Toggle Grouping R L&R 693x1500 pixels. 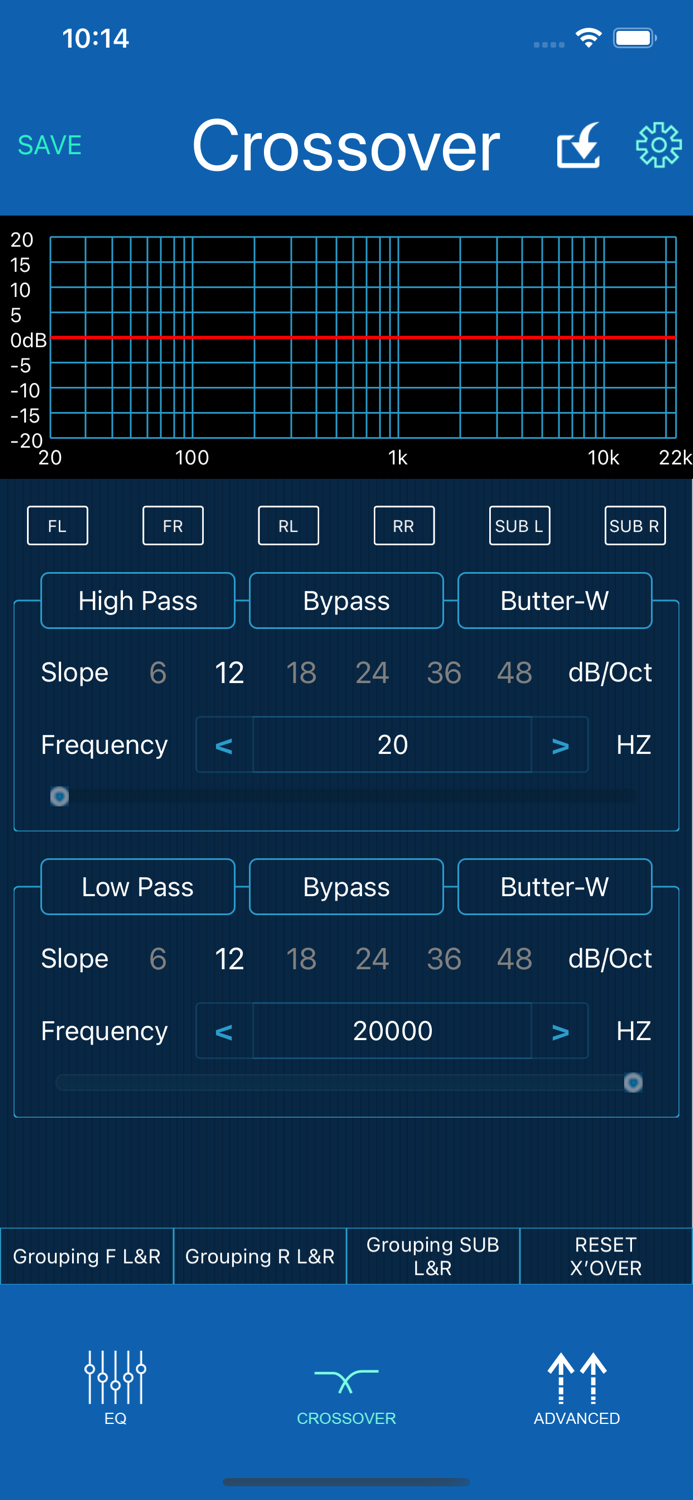[260, 1257]
